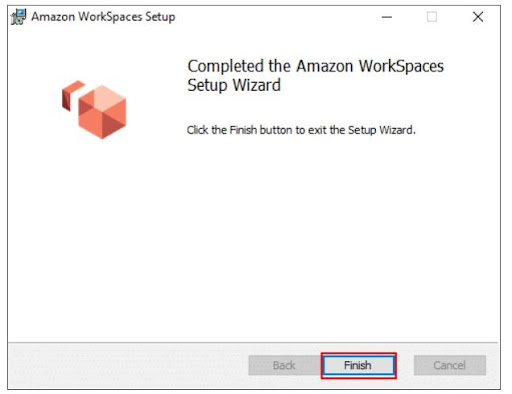Close the setup window with the X
This screenshot has width=512, height=394.
(478, 17)
